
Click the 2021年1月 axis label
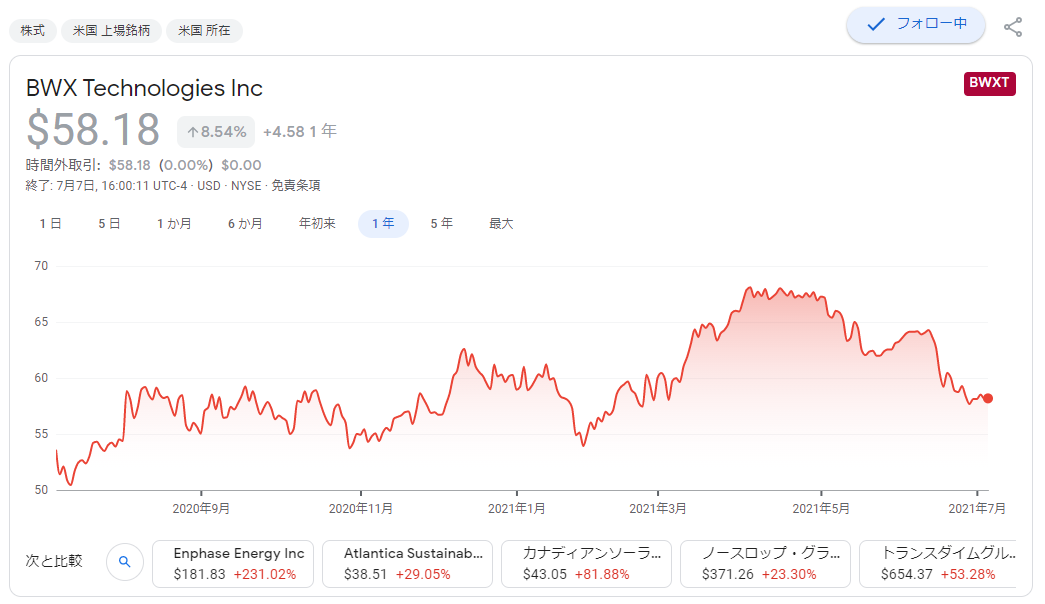point(517,509)
